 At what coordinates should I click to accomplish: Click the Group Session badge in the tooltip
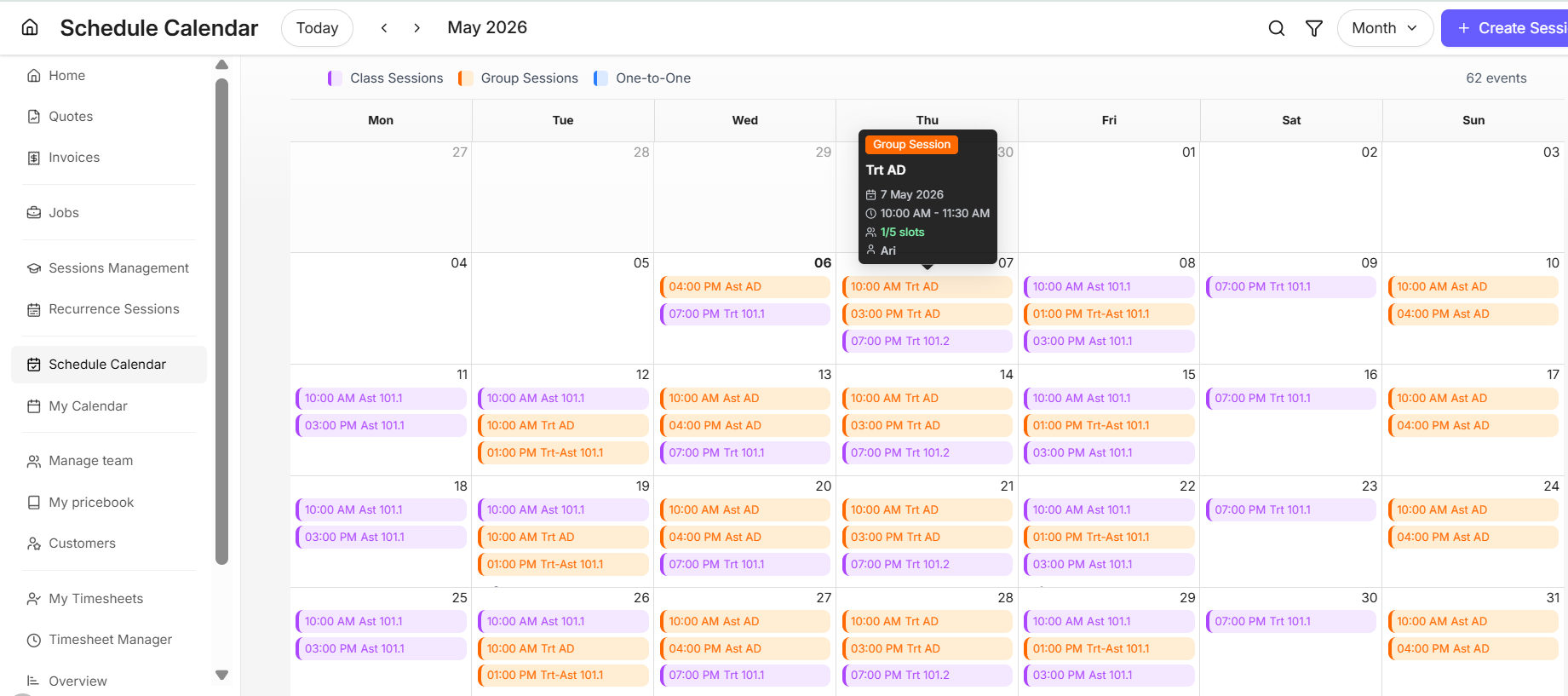[x=911, y=145]
